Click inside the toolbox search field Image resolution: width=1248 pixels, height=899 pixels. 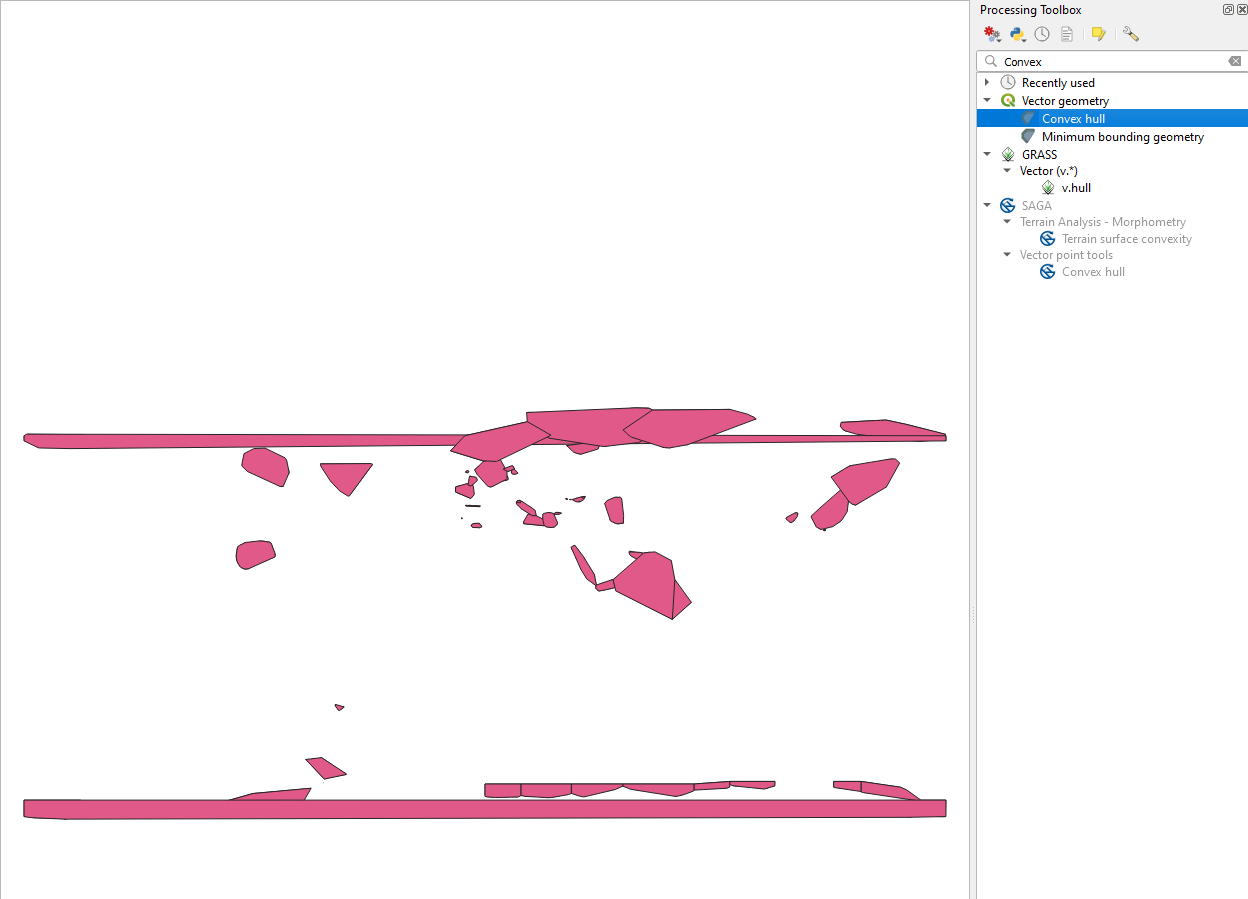coord(1100,61)
